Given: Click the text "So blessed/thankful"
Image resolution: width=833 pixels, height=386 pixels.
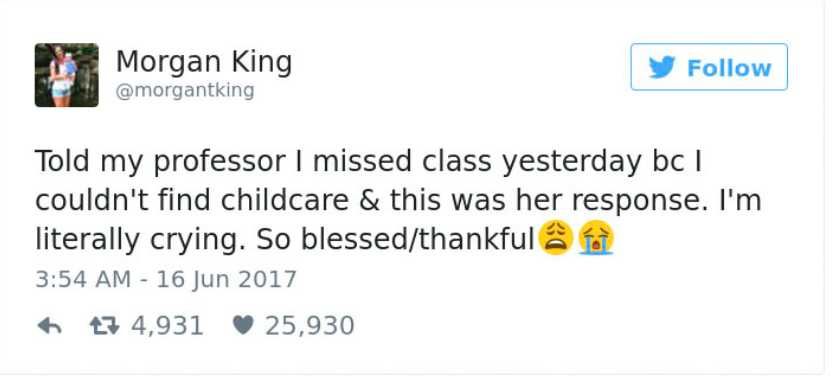Looking at the screenshot, I should tap(395, 240).
